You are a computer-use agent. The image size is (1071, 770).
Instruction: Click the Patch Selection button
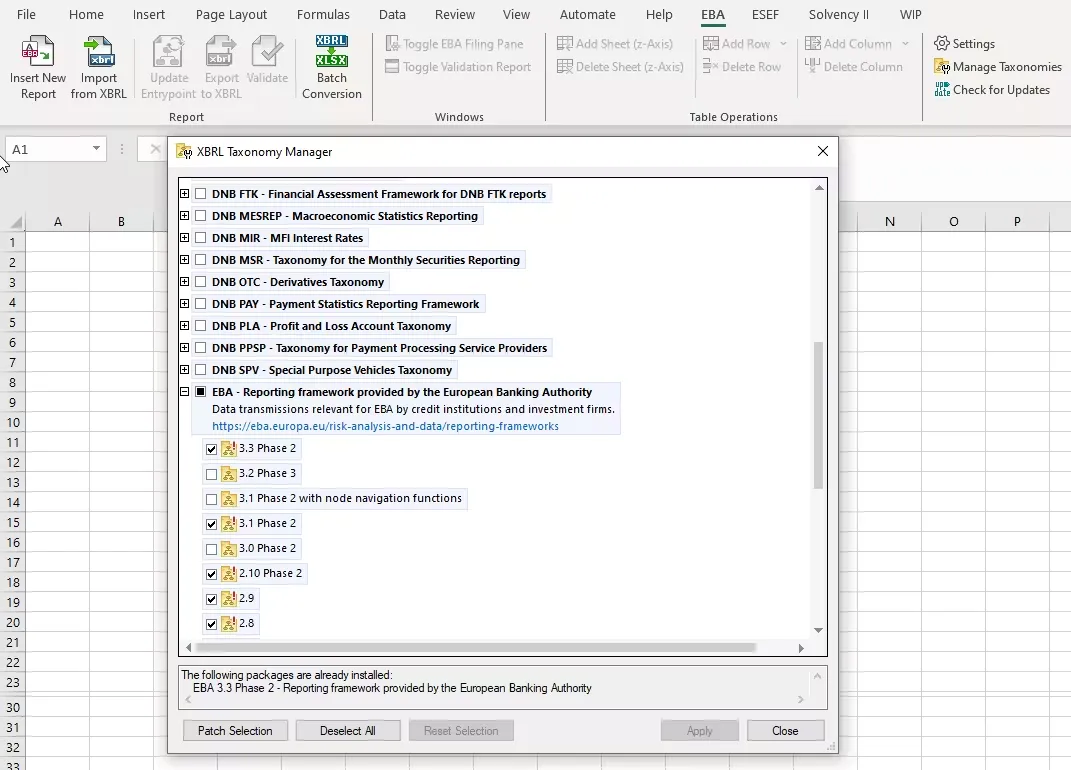[x=235, y=730]
